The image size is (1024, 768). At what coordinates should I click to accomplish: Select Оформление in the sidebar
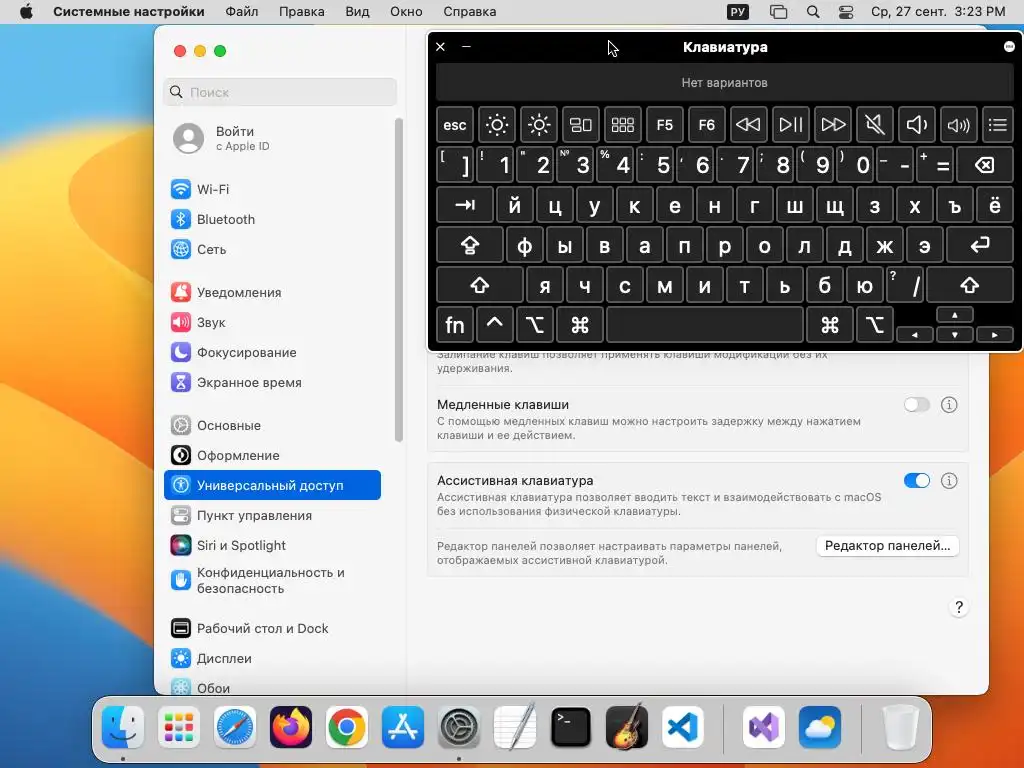click(272, 456)
